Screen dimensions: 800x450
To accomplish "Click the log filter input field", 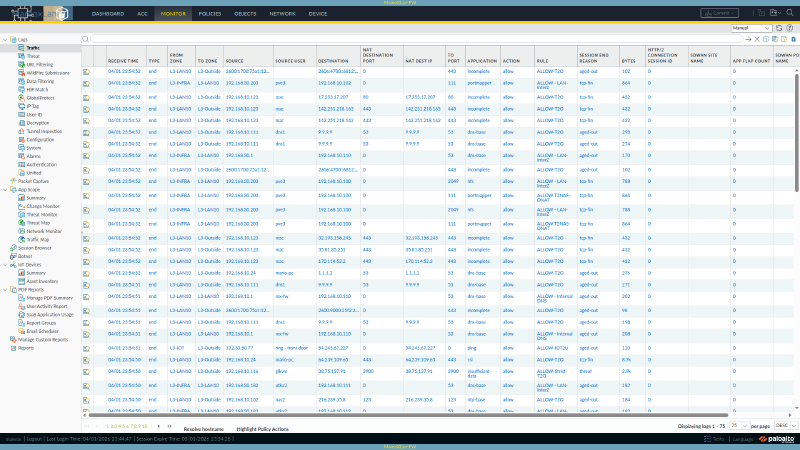I will click(x=416, y=39).
